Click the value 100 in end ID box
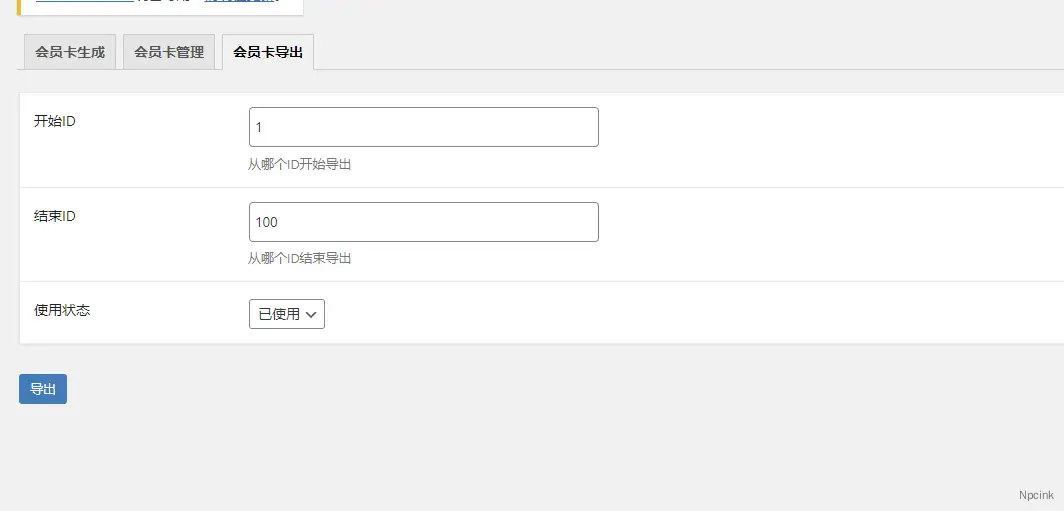The height and width of the screenshot is (511, 1064). tap(266, 222)
